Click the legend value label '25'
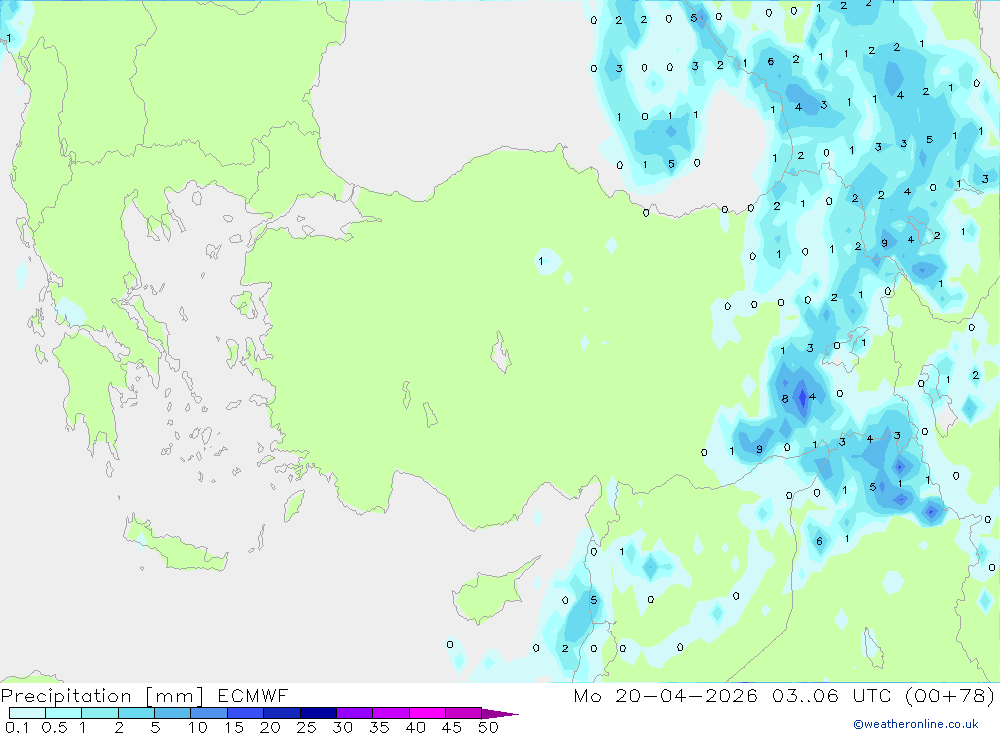 pos(307,727)
